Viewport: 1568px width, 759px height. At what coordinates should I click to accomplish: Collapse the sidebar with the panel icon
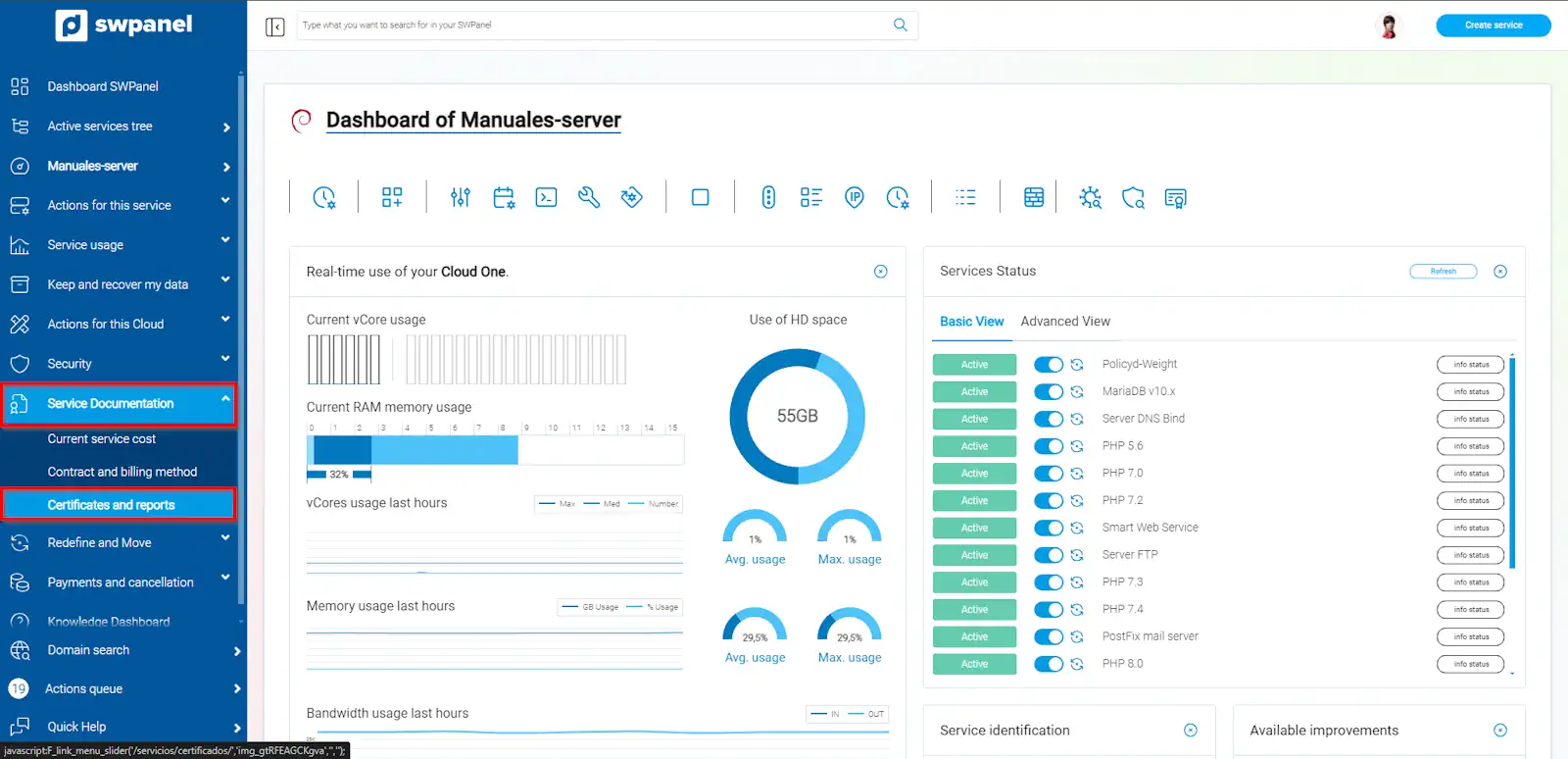point(275,26)
